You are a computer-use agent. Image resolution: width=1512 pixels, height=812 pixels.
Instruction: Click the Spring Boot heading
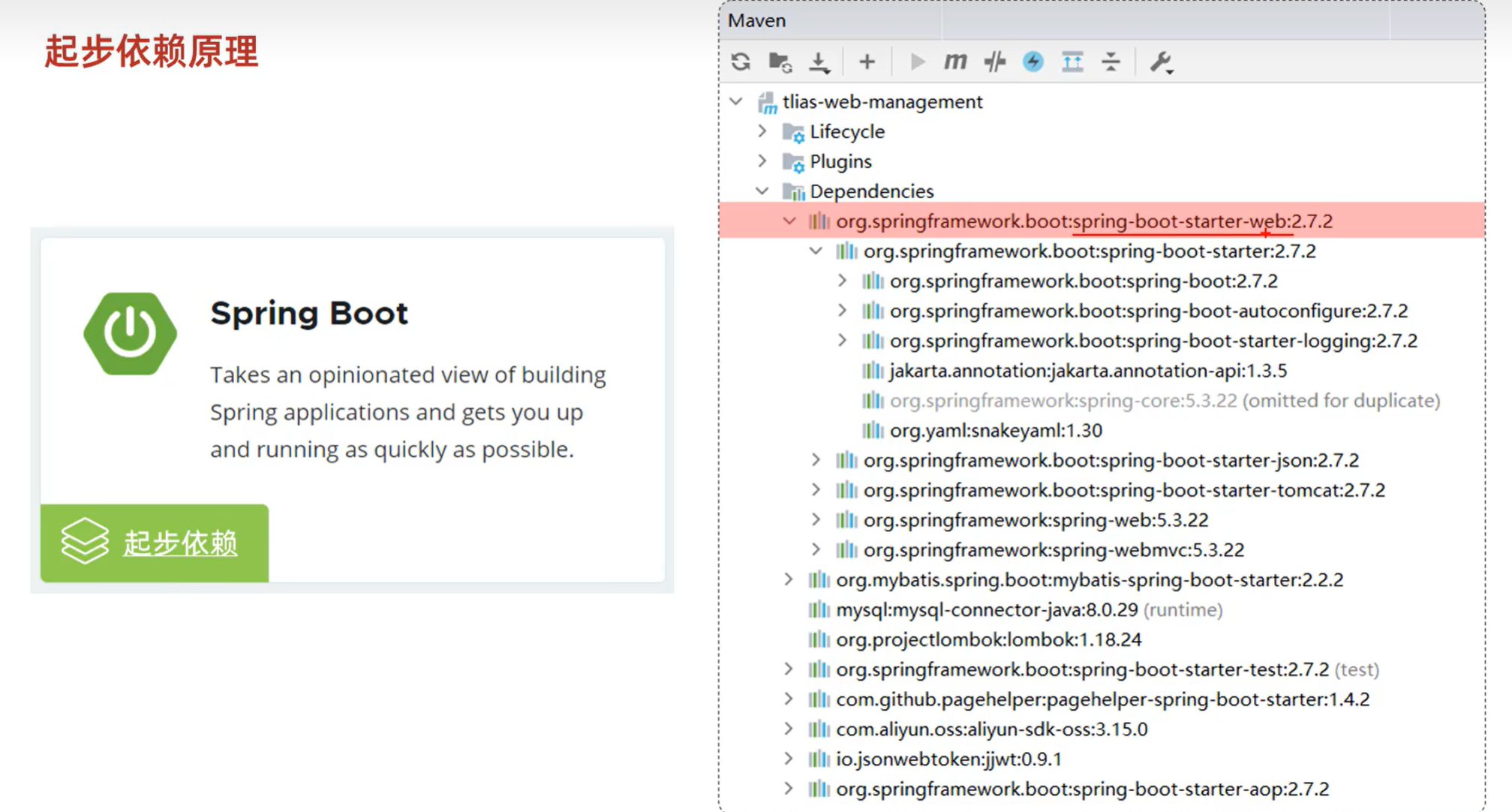pyautogui.click(x=309, y=313)
